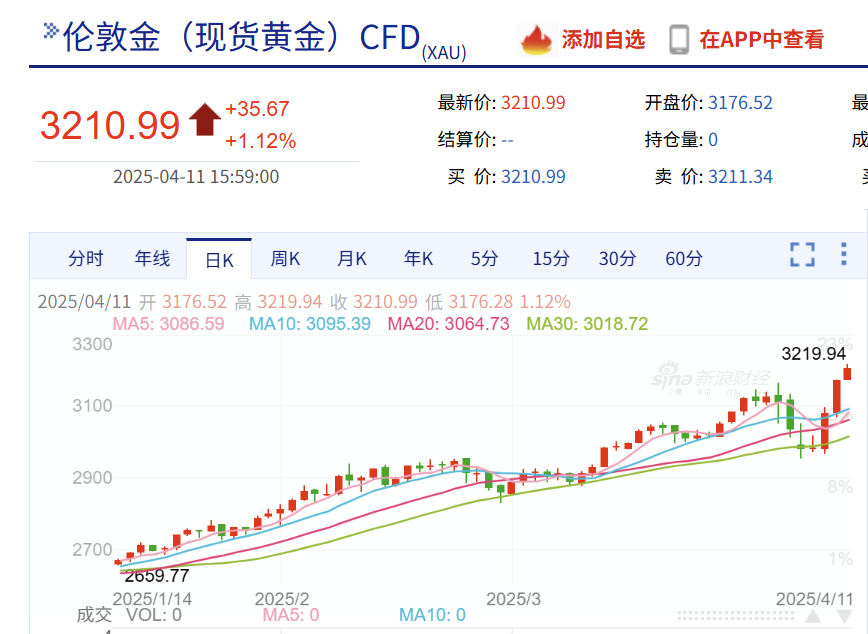Switch to the 分时 tab
Screen dimensions: 868x634
86,258
